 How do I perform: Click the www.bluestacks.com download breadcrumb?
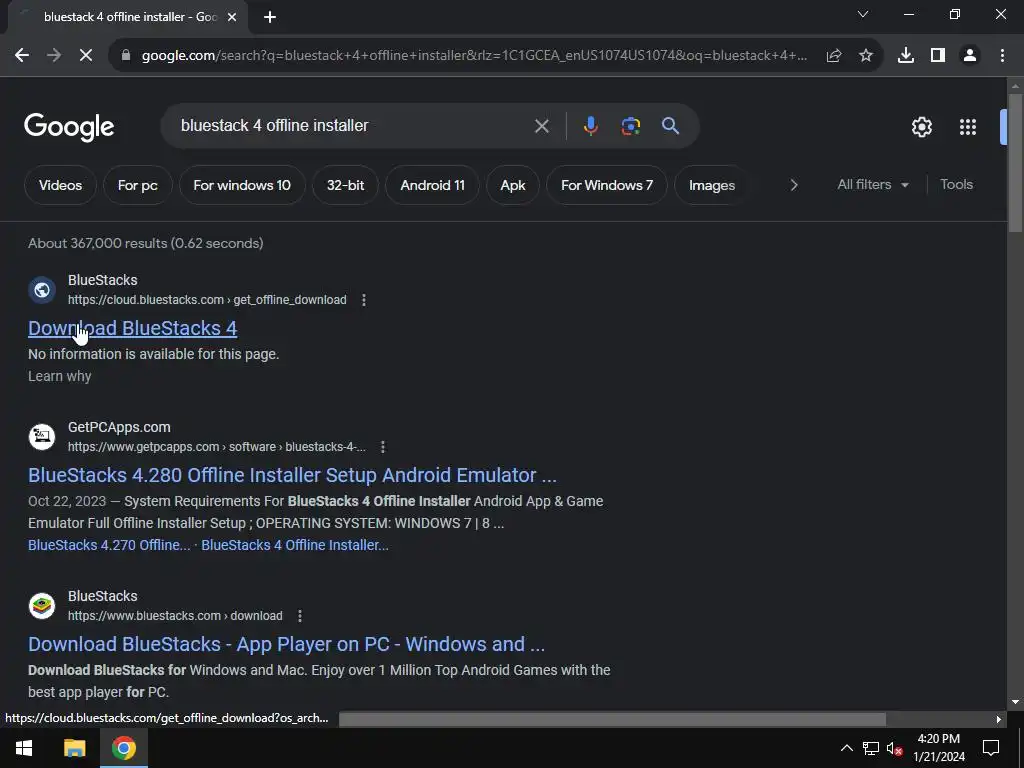pos(175,616)
